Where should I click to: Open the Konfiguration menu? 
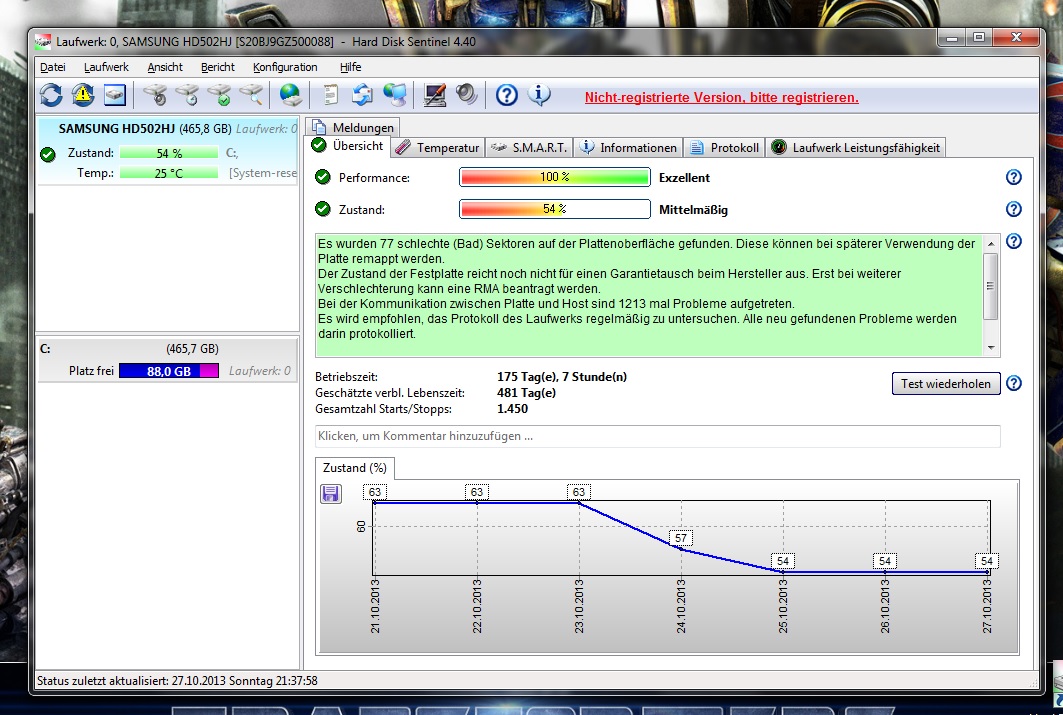click(x=285, y=67)
